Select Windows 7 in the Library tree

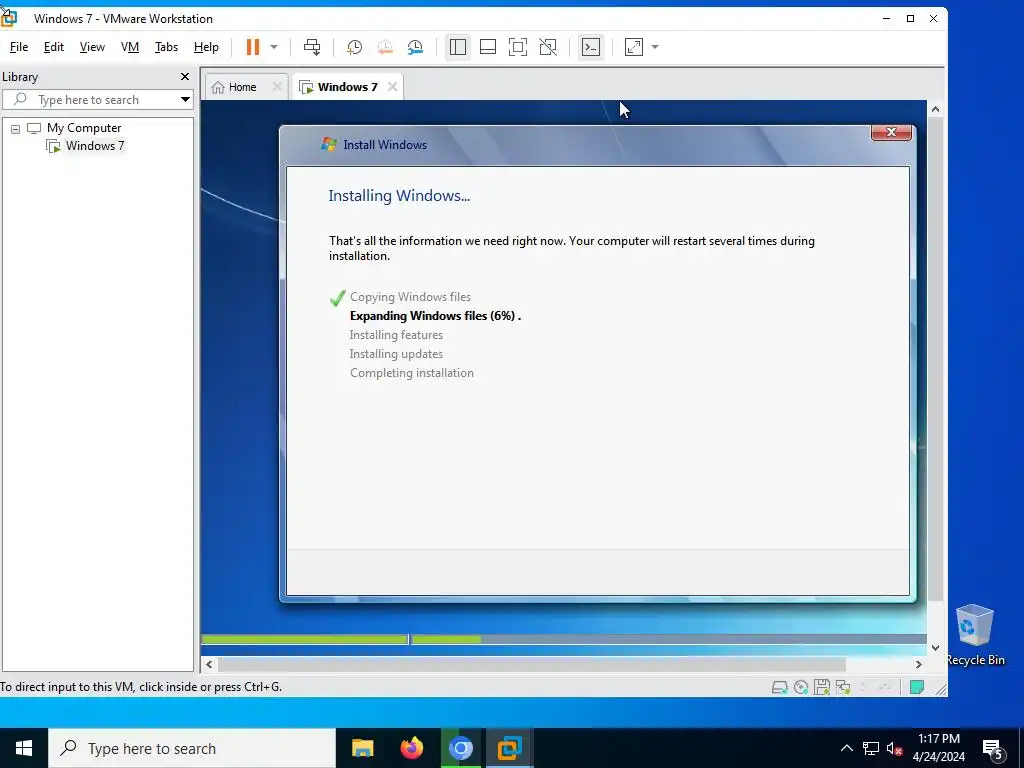[x=95, y=146]
